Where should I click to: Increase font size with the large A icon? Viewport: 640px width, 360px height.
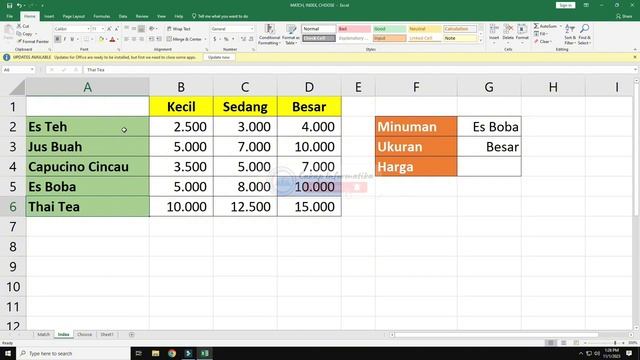pyautogui.click(x=109, y=29)
